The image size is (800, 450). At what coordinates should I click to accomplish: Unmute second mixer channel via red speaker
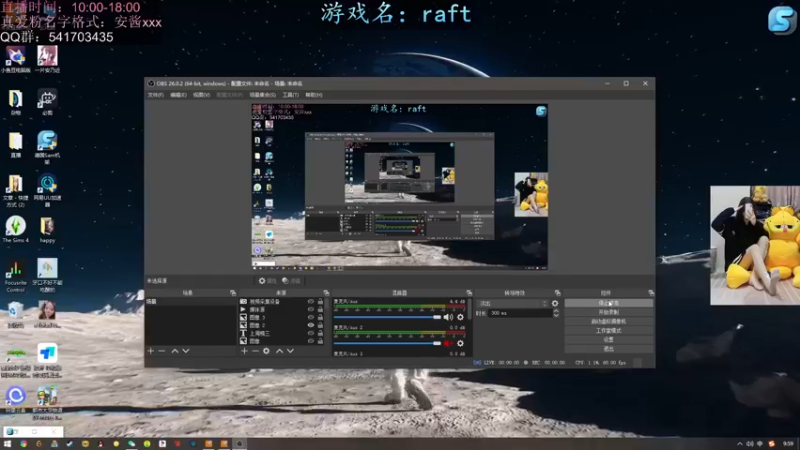[448, 343]
